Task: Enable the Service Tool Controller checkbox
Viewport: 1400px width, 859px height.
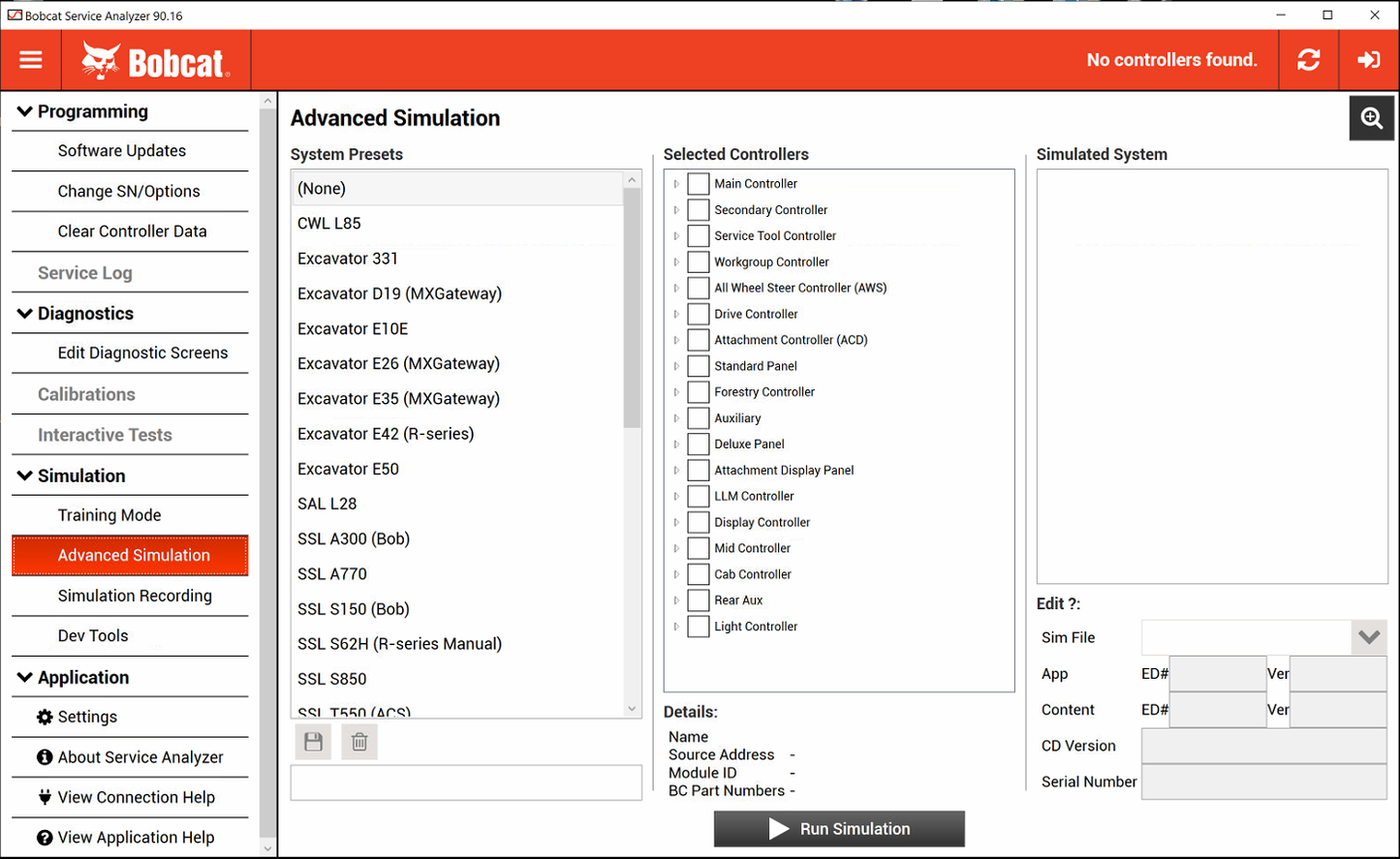Action: coord(699,235)
